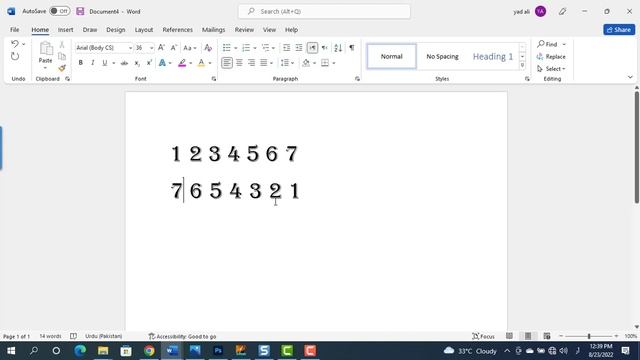This screenshot has width=640, height=360.
Task: Open the font name dropdown
Action: click(130, 48)
